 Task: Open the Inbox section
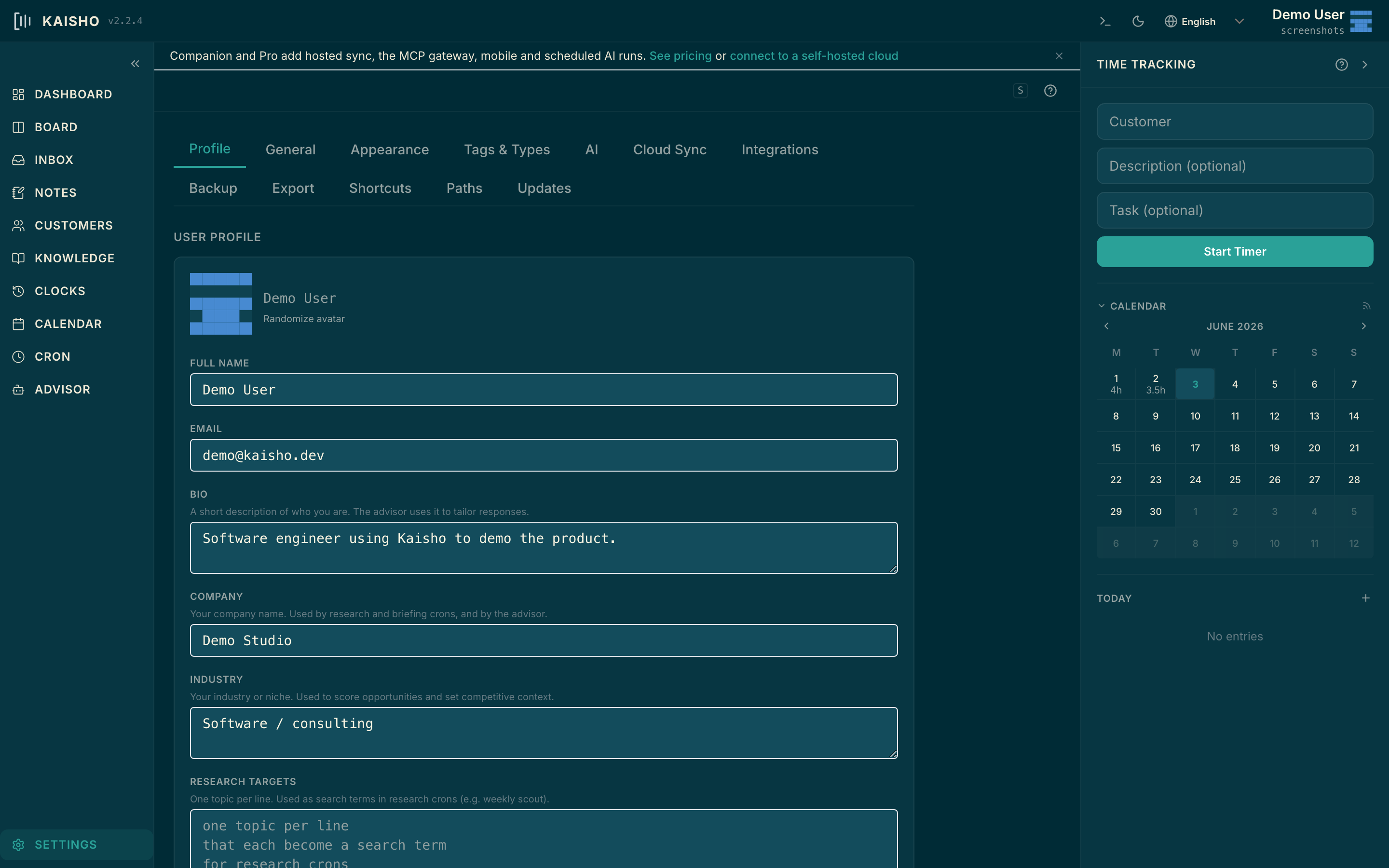click(x=77, y=160)
